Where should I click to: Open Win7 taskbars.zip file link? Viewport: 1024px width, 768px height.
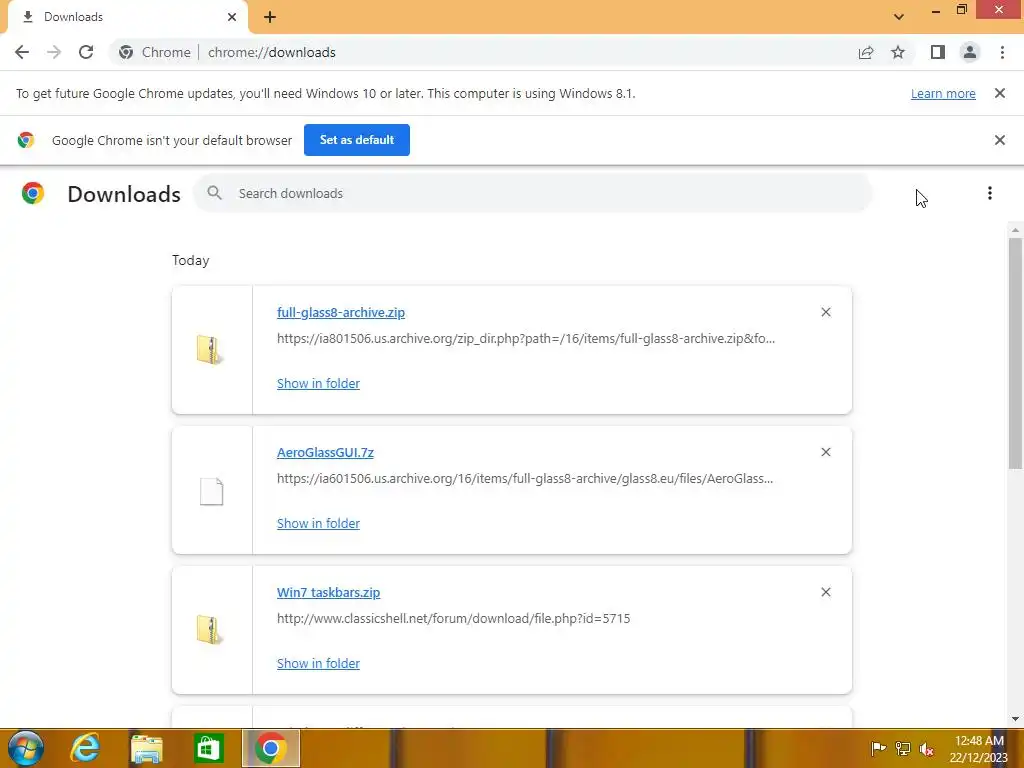tap(328, 592)
